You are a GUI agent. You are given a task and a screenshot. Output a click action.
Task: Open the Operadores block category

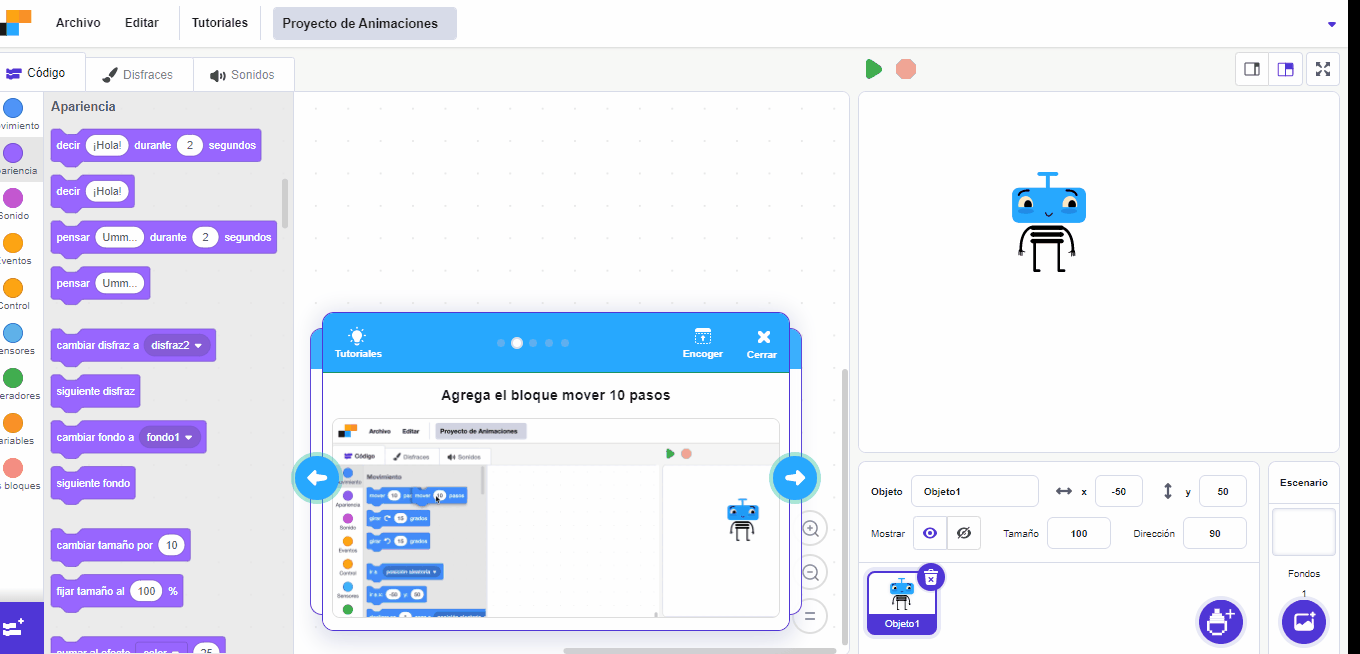(x=13, y=379)
